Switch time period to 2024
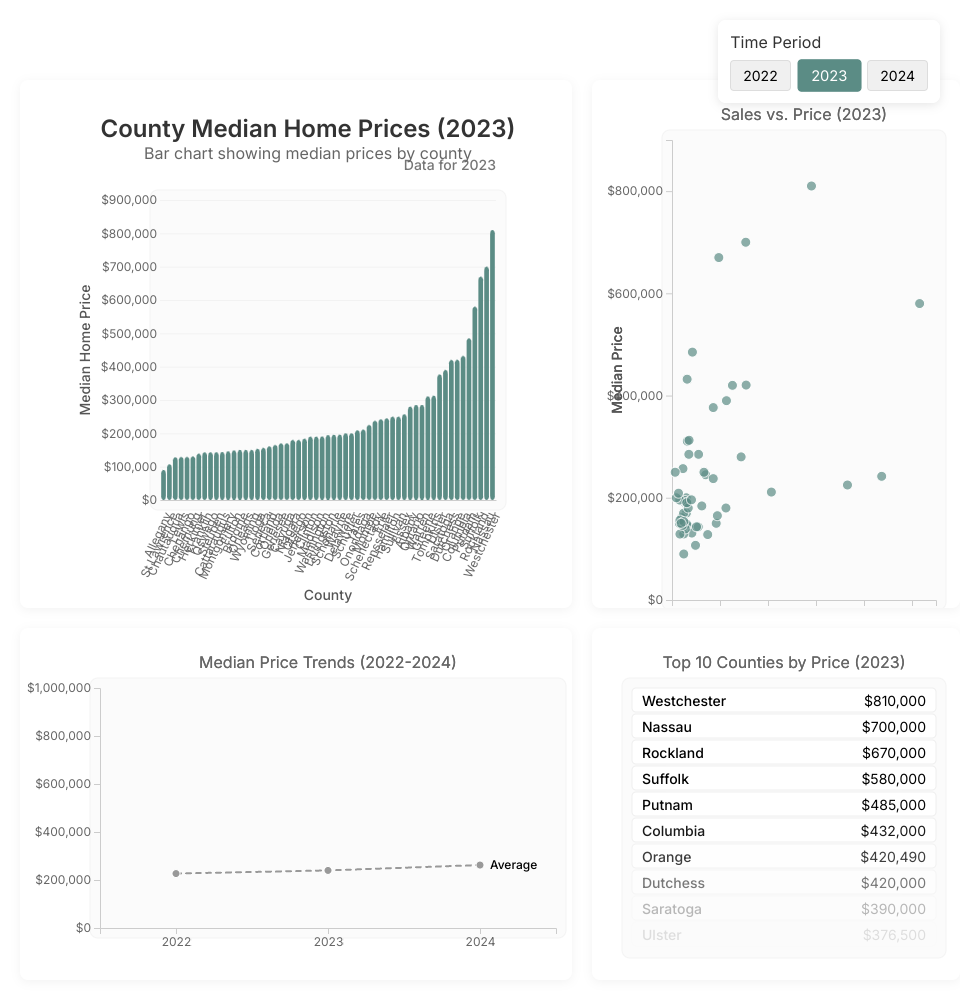Image resolution: width=960 pixels, height=1000 pixels. 897,76
